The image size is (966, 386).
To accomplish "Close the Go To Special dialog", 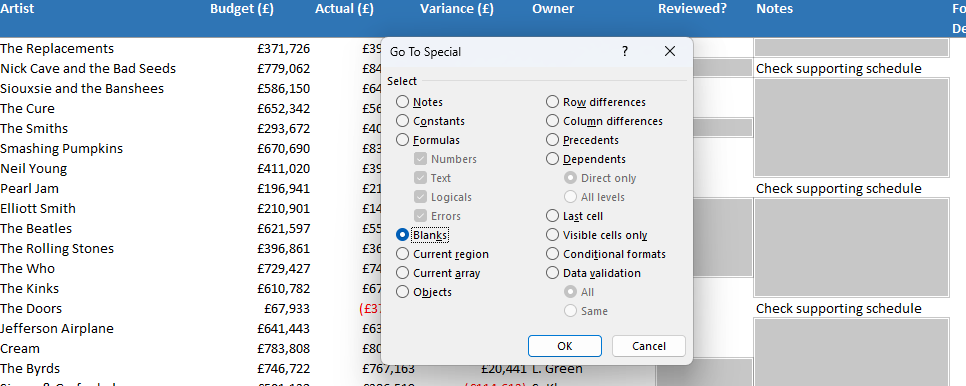I will (670, 52).
